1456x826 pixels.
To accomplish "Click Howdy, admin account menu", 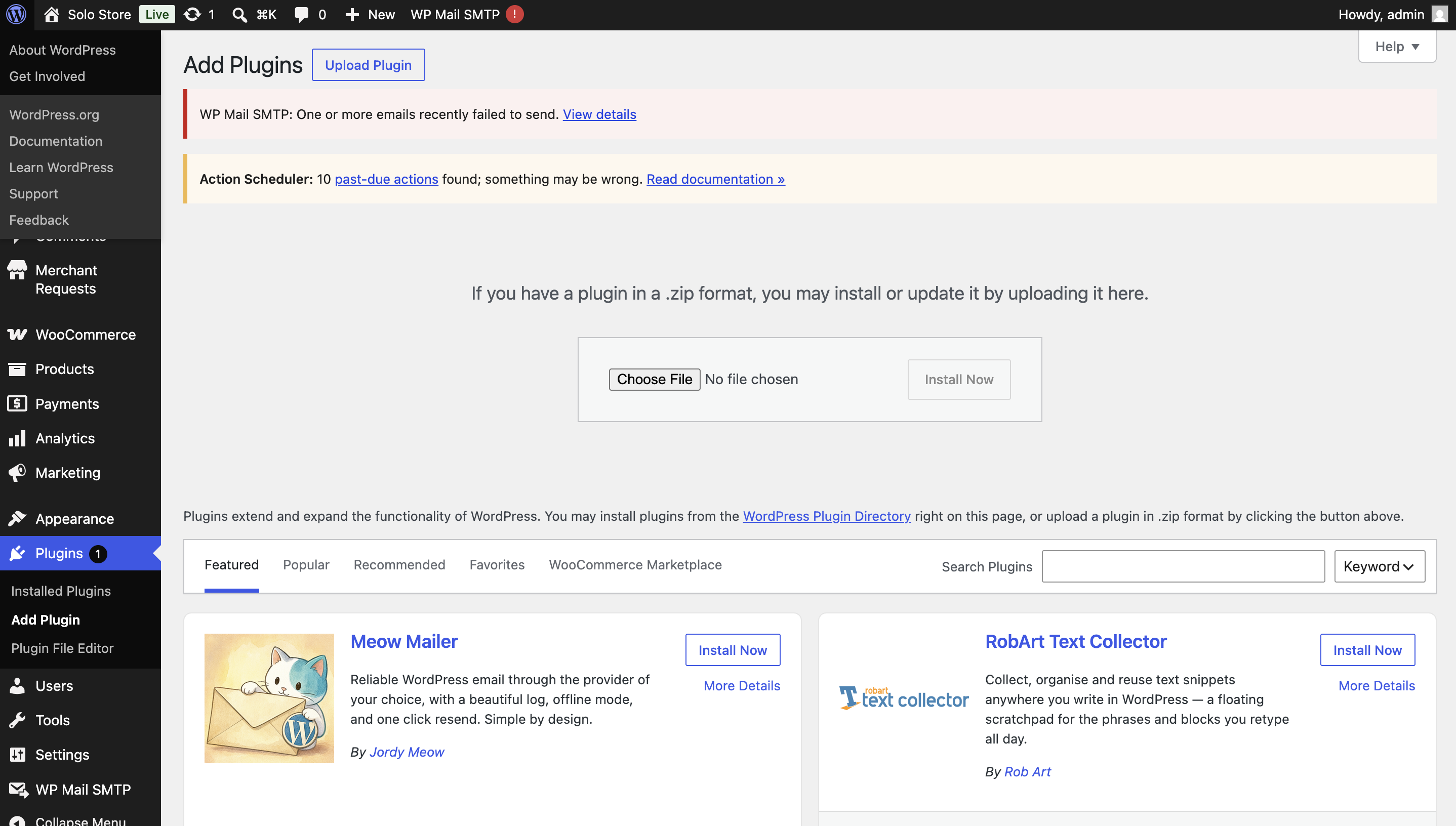I will [x=1393, y=14].
